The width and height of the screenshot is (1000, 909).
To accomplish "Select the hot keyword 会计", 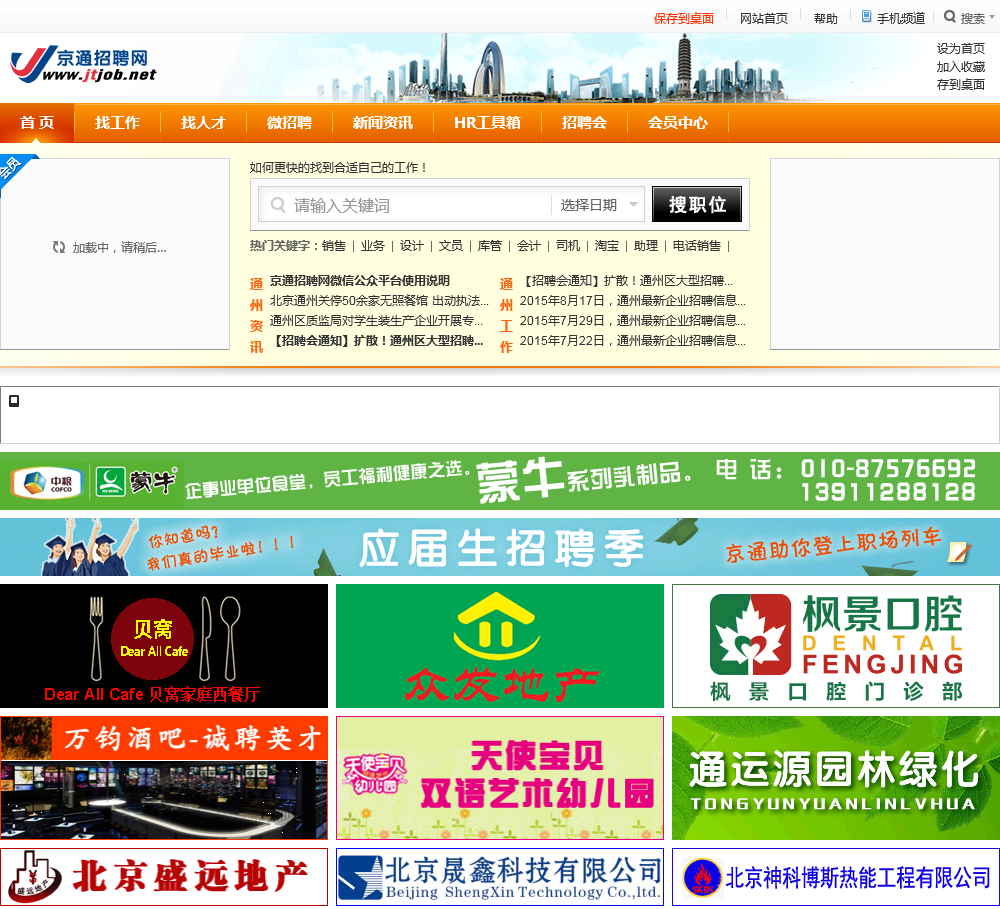I will 528,246.
